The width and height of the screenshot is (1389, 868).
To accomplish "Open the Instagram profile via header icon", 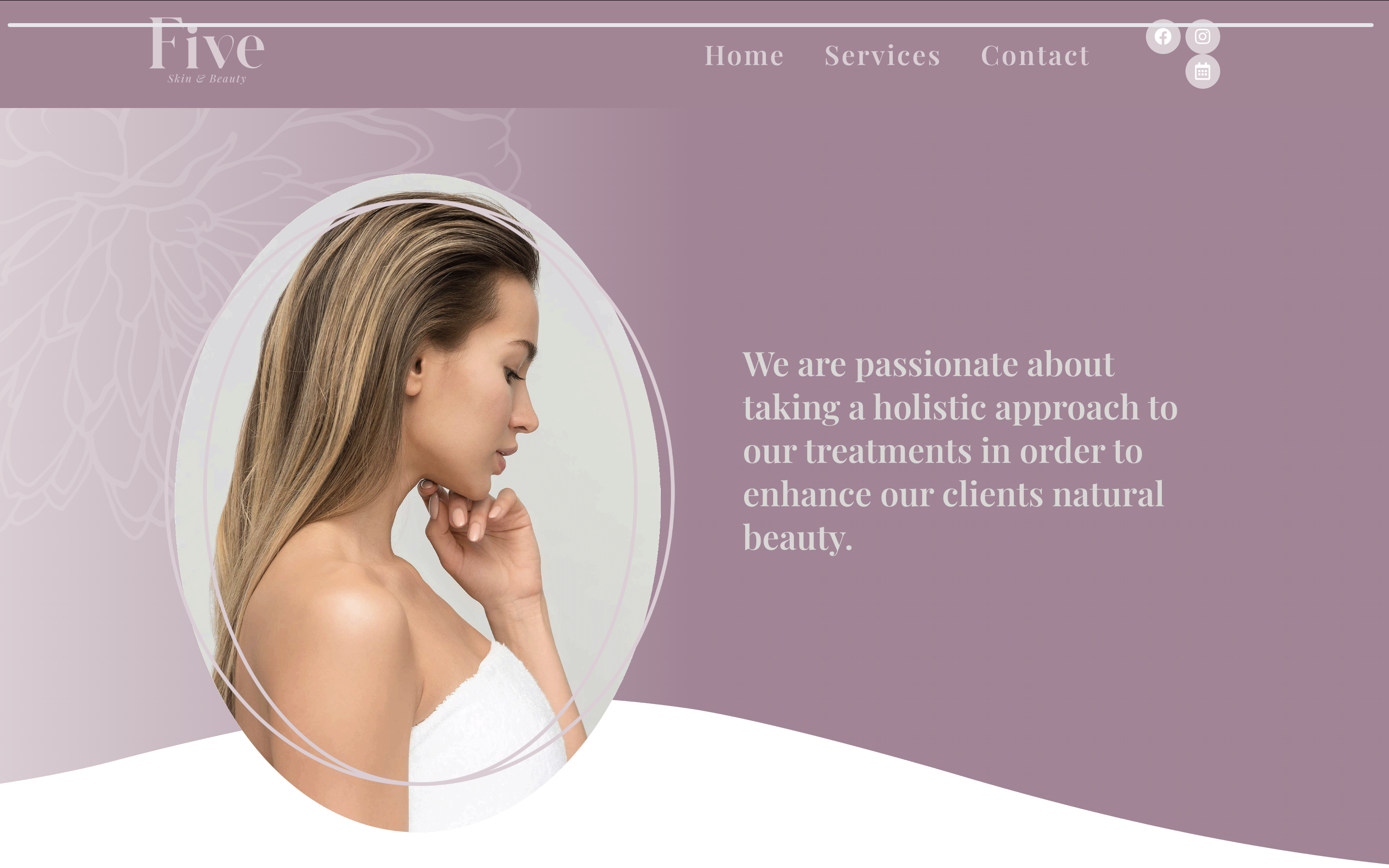I will tap(1202, 37).
